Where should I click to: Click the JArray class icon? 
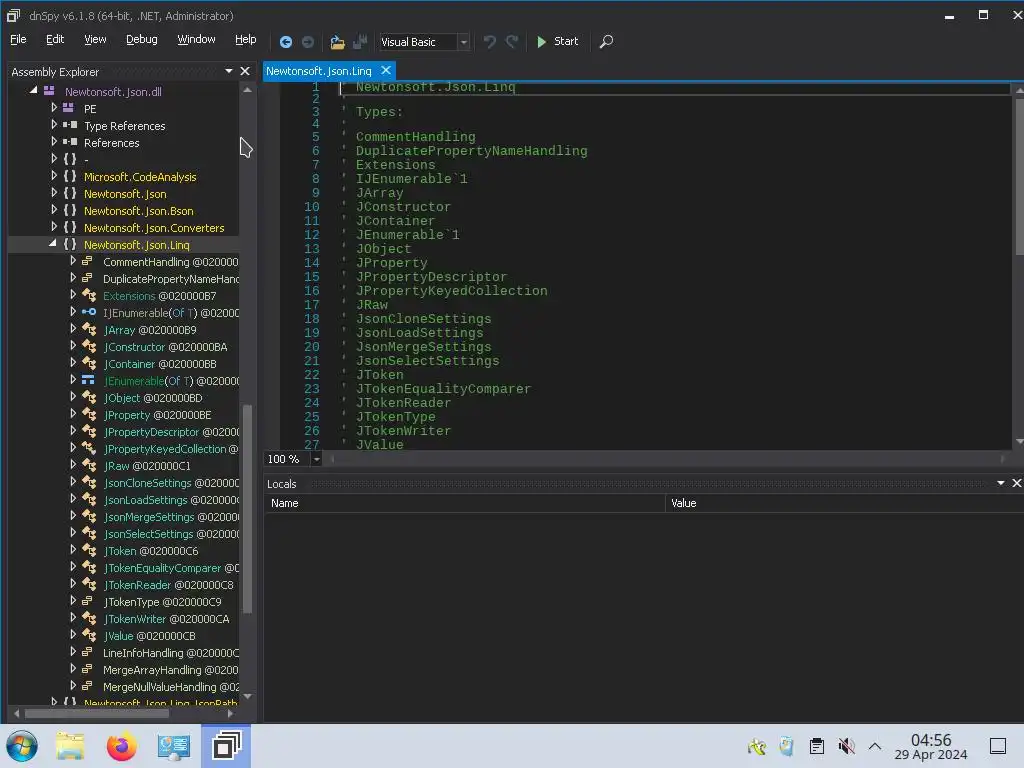click(89, 330)
